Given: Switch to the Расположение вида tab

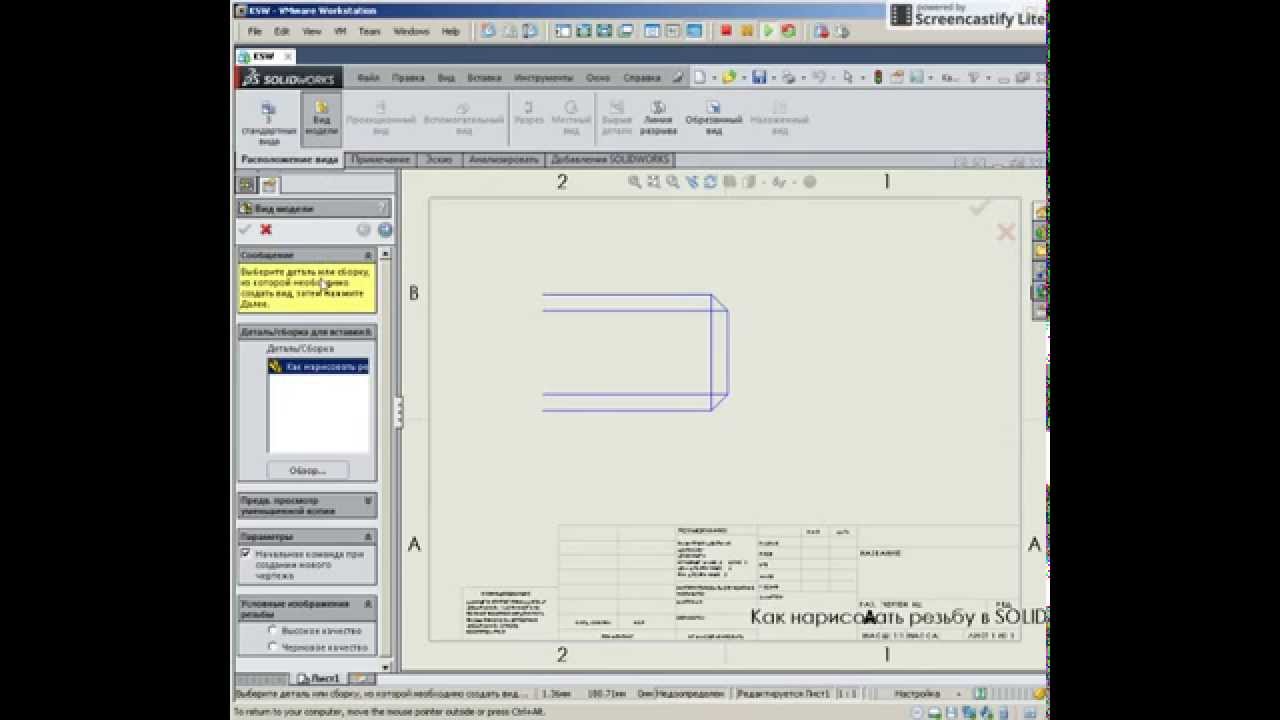Looking at the screenshot, I should 290,160.
